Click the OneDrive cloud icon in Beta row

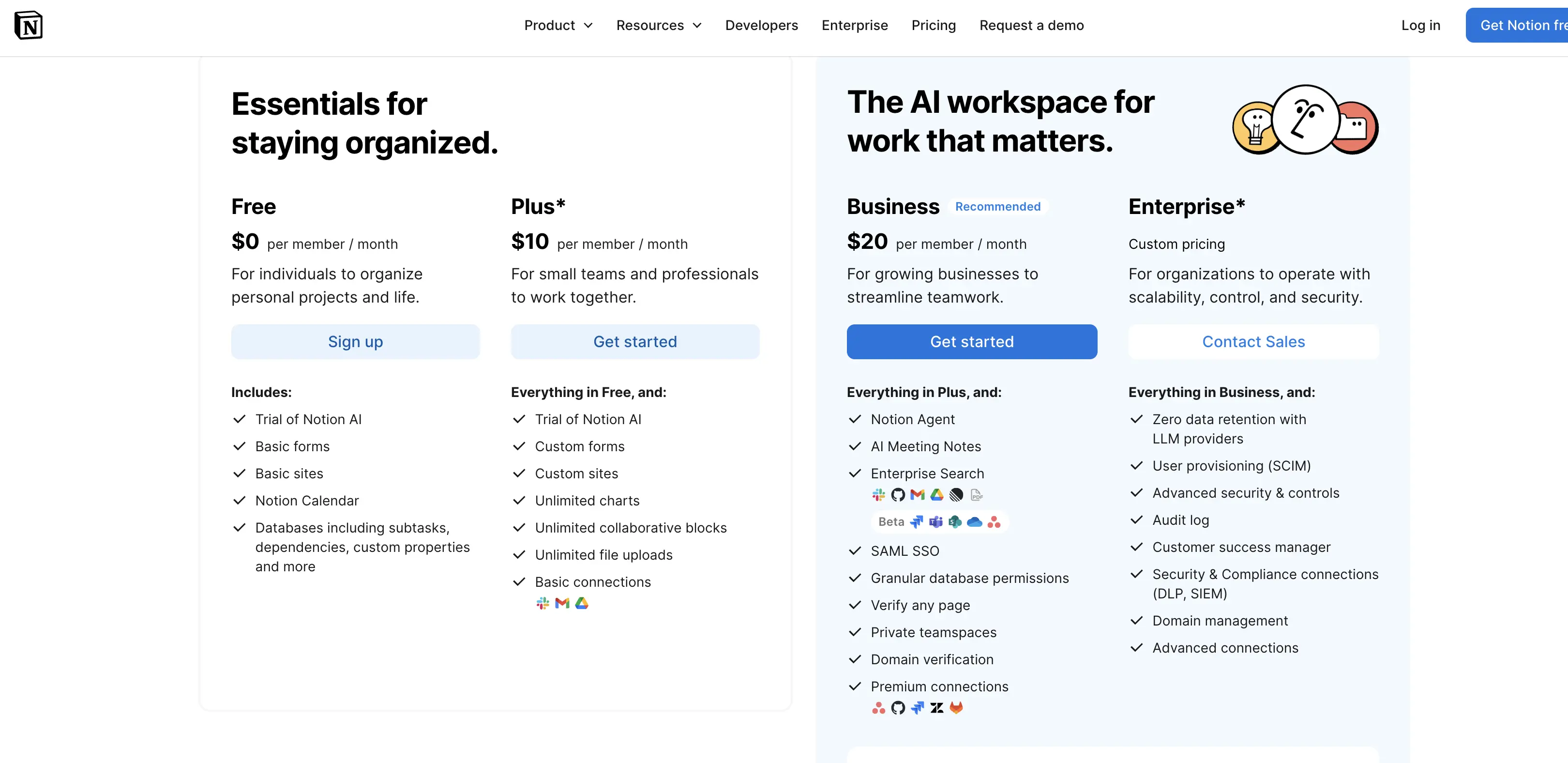coord(975,522)
